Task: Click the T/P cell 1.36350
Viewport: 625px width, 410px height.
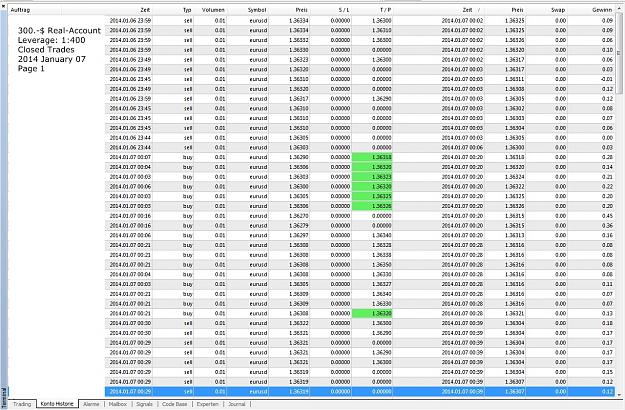Action: coord(372,265)
